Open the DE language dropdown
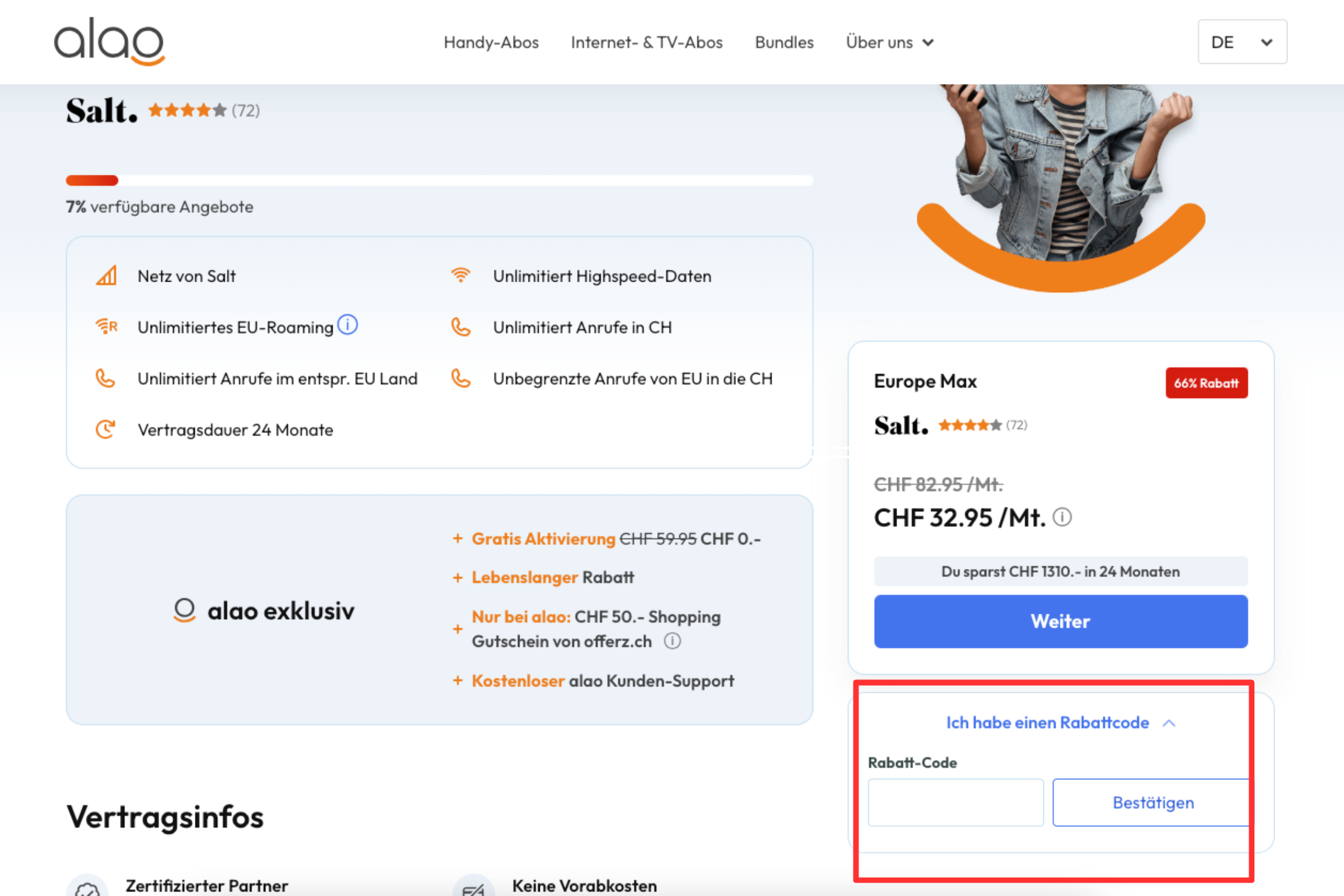The image size is (1344, 896). click(1242, 43)
